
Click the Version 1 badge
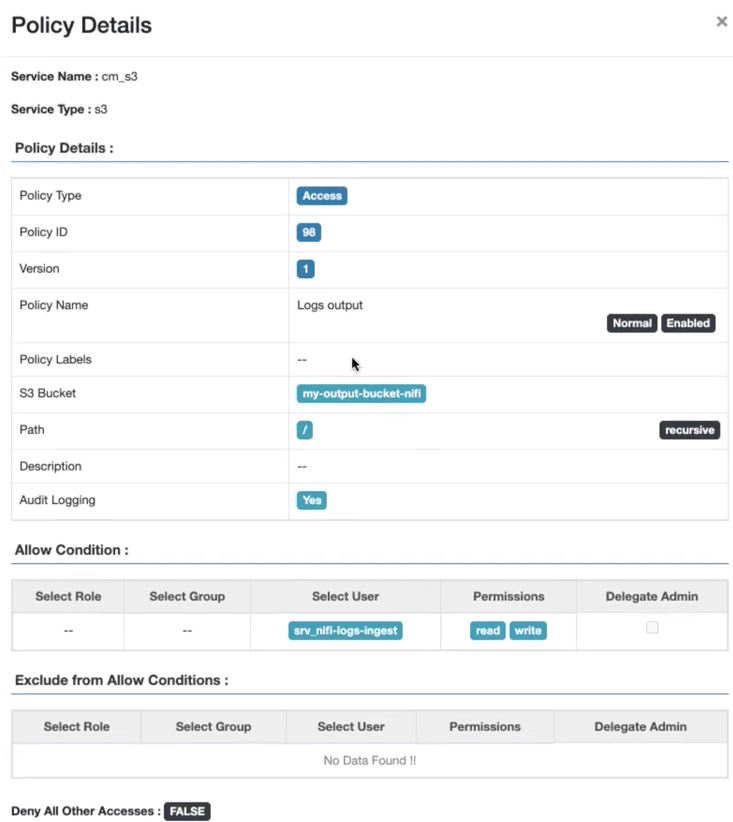pyautogui.click(x=306, y=269)
